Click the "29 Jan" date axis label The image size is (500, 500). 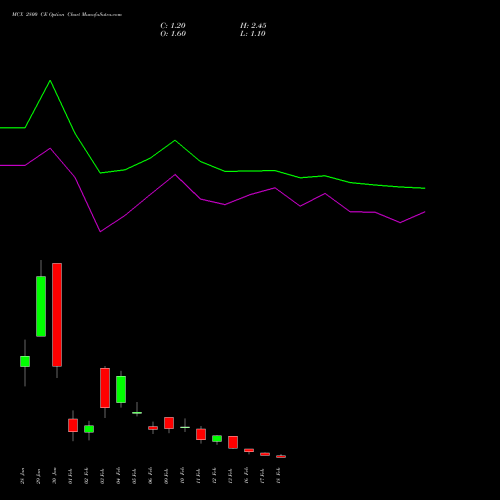pos(38,476)
